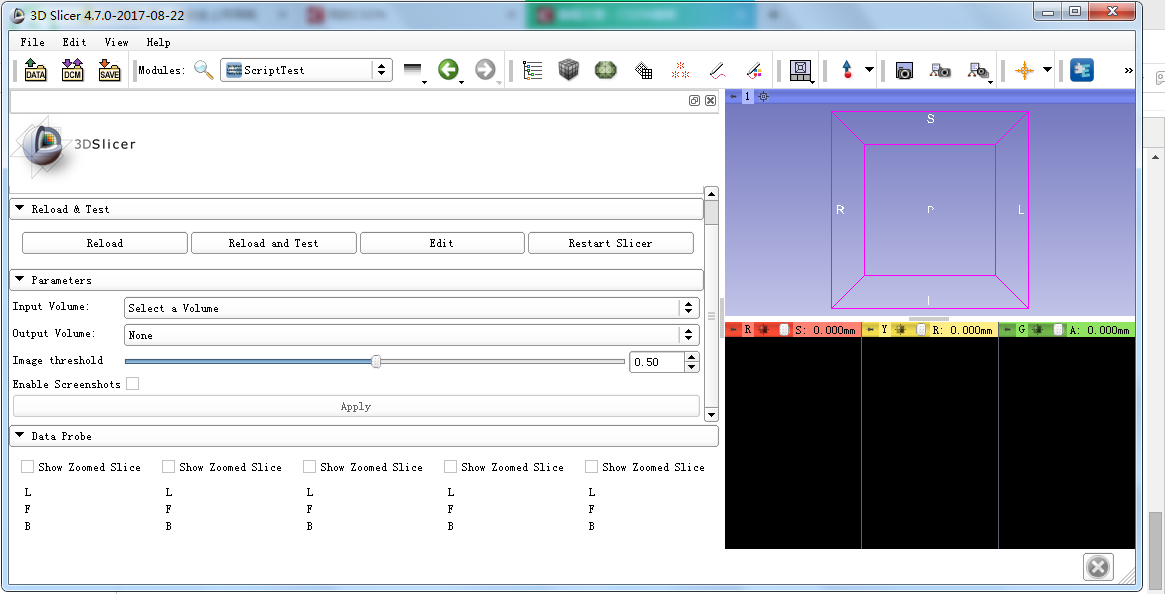Open the crosshair options dropdown arrow

[x=1048, y=70]
